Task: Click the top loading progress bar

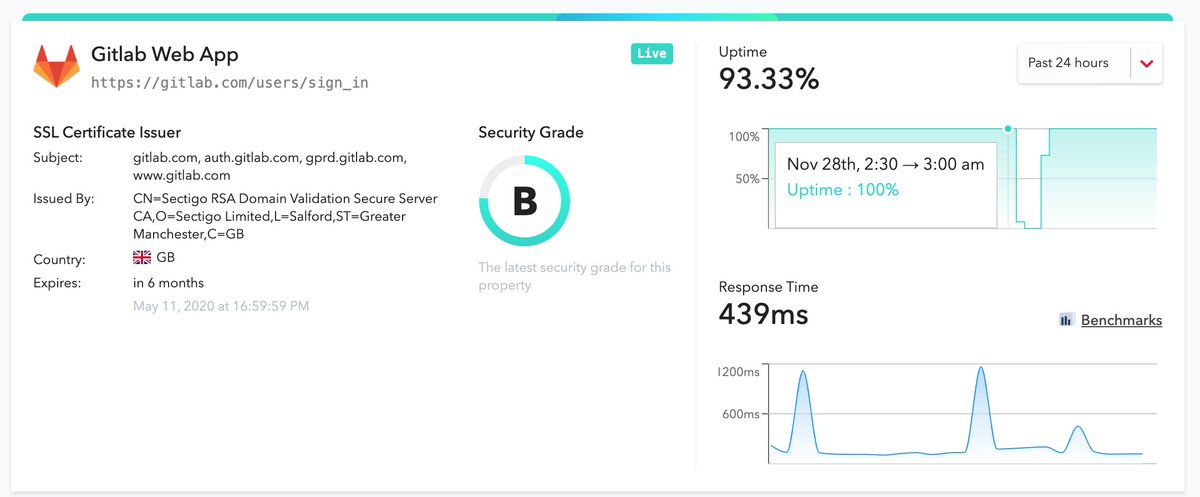Action: (x=597, y=17)
